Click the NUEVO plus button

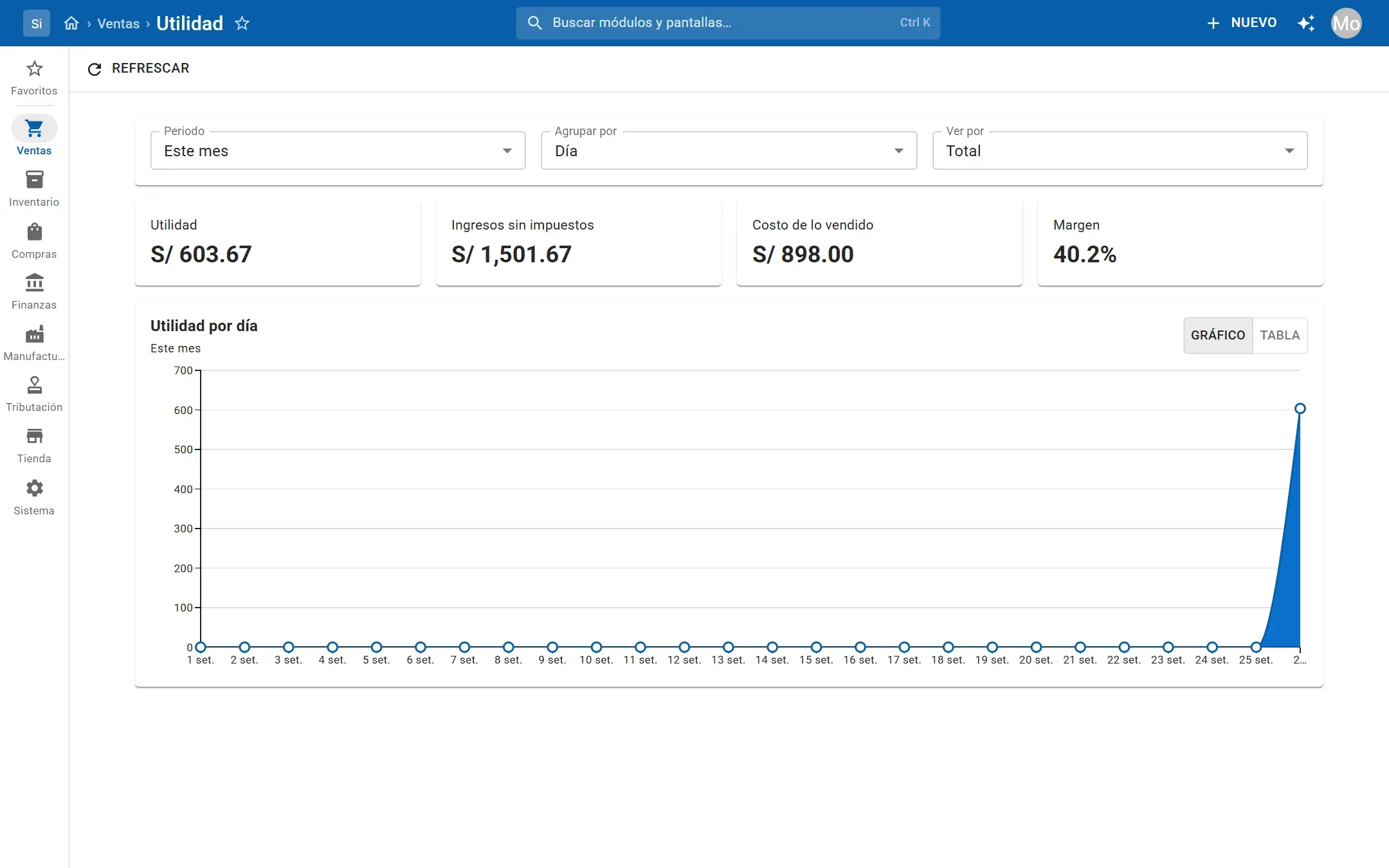1242,23
